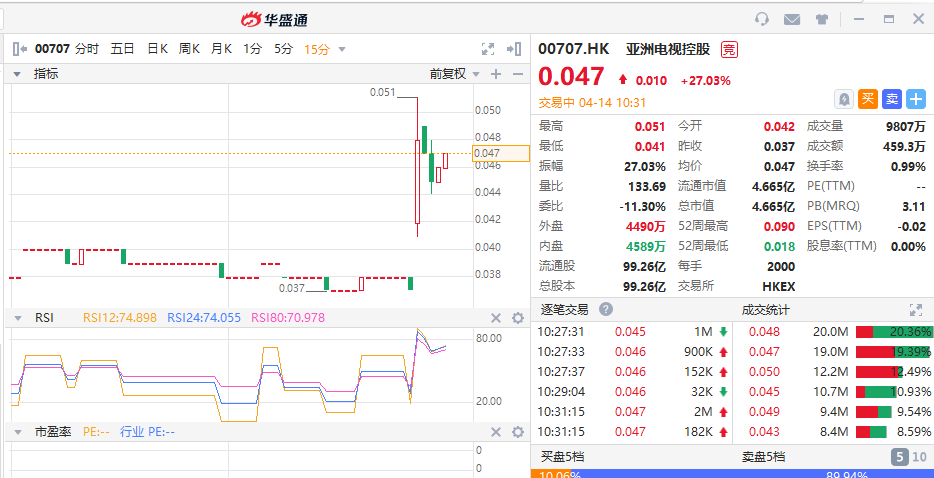
Task: Click the 总市值 value 4.665亿
Action: pyautogui.click(x=773, y=206)
